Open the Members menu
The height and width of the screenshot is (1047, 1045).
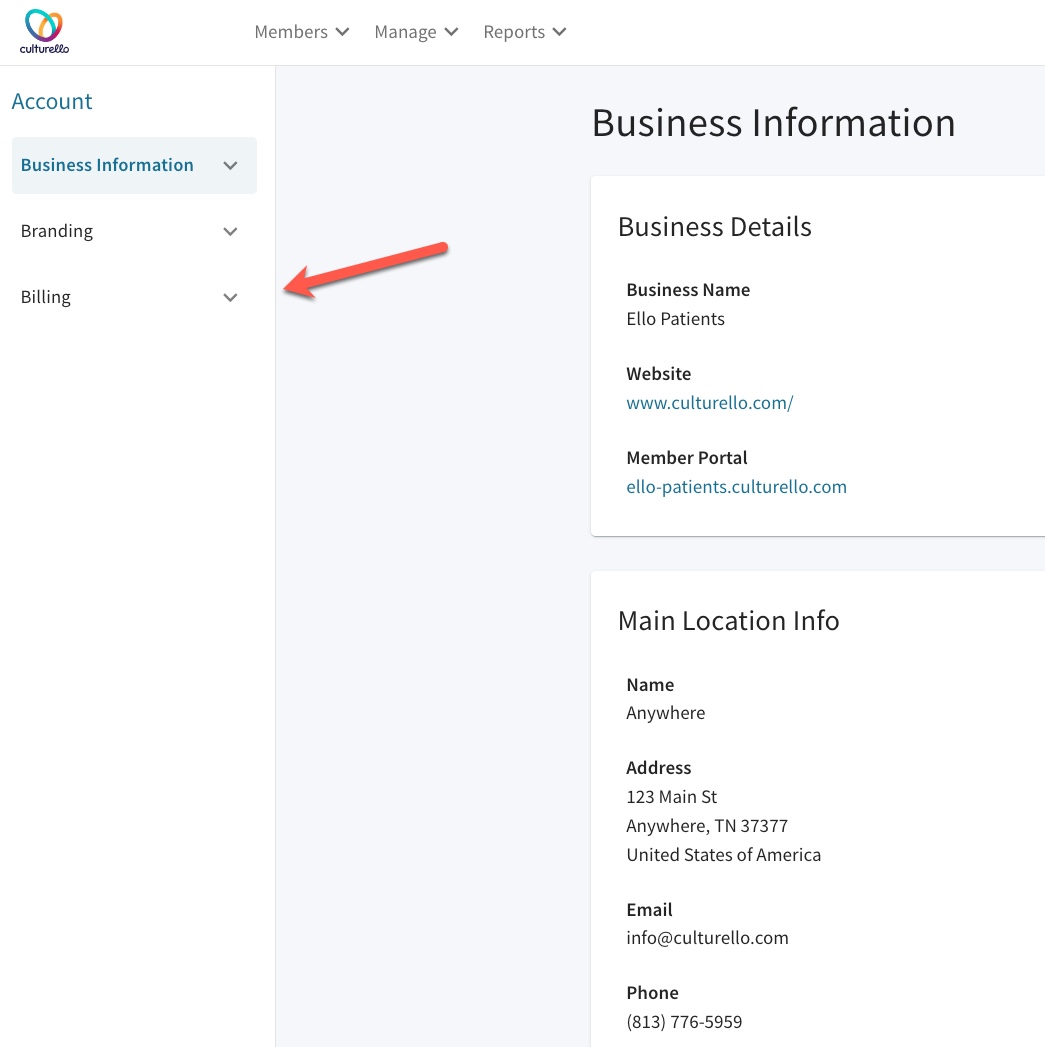click(x=302, y=32)
